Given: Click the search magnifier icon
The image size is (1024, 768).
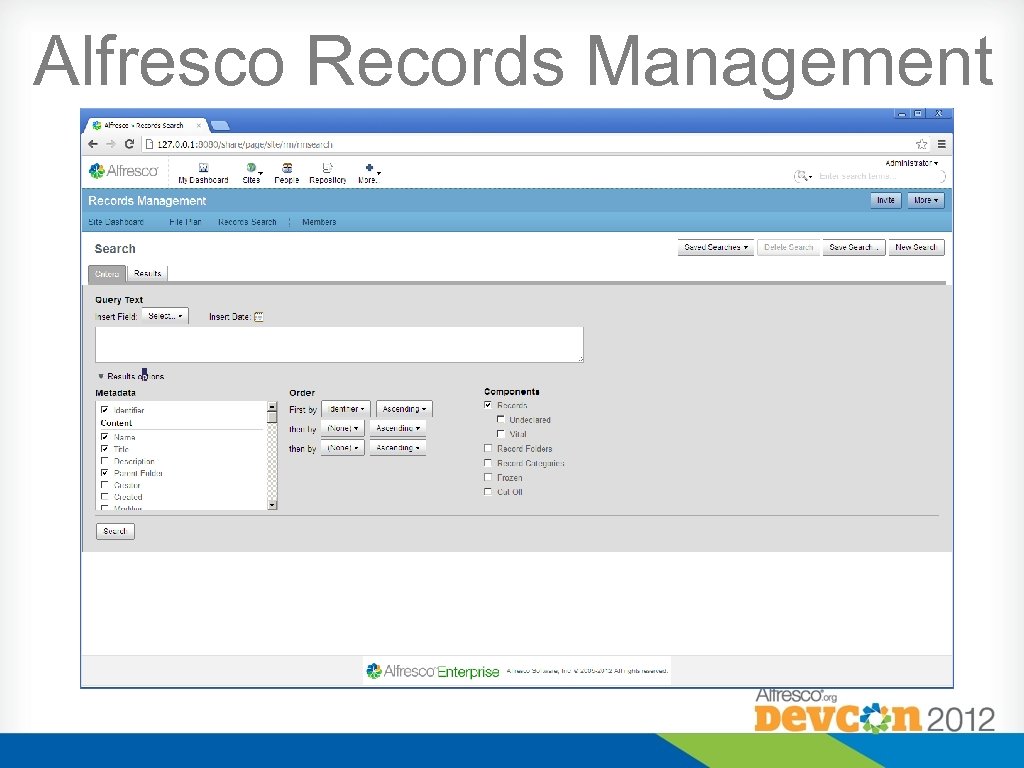Looking at the screenshot, I should pyautogui.click(x=801, y=176).
